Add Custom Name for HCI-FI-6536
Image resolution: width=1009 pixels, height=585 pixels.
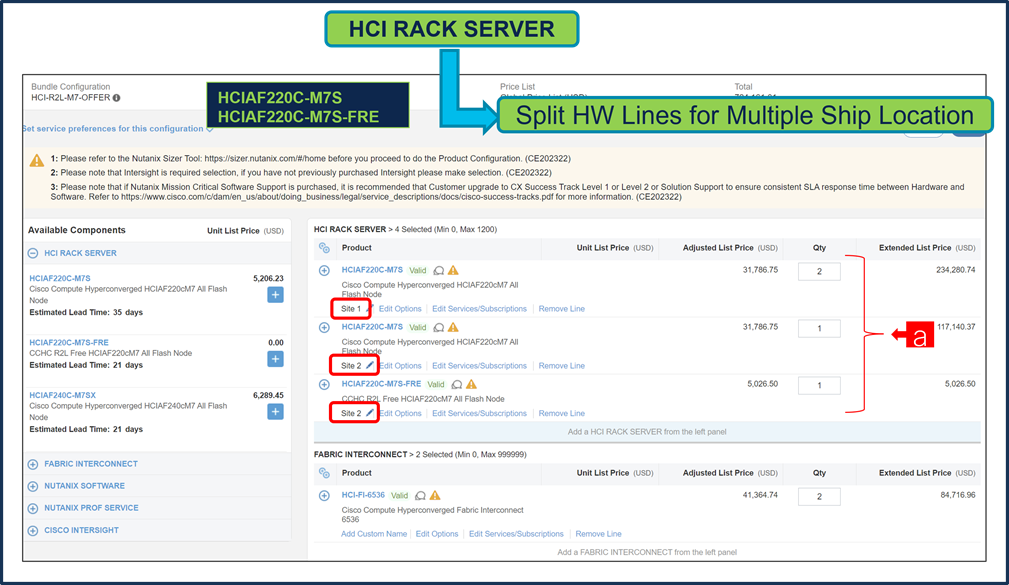point(374,534)
